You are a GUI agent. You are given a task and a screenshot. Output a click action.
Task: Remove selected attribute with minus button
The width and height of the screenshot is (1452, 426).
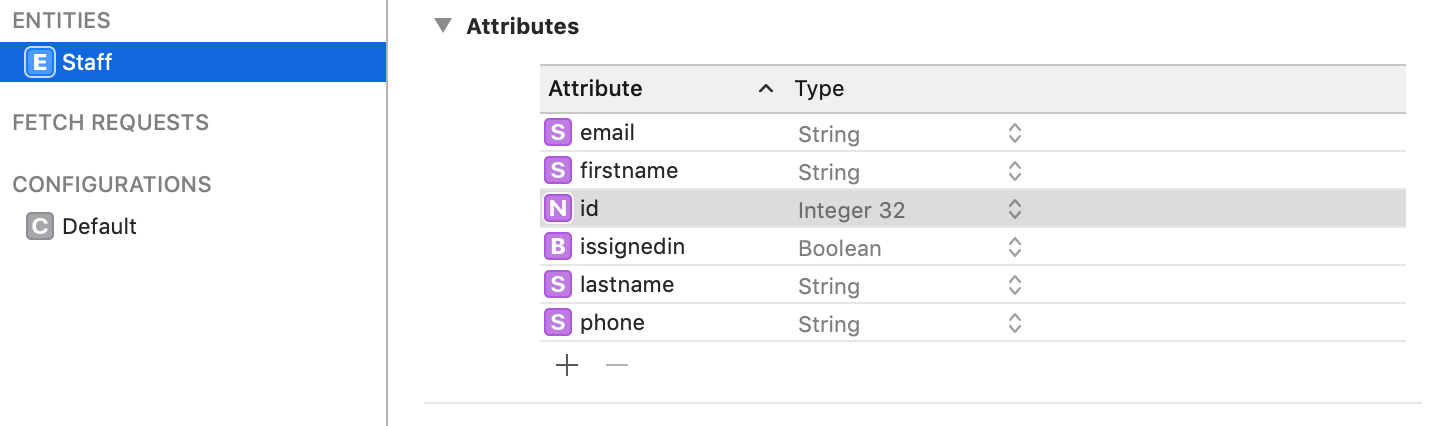pyautogui.click(x=617, y=366)
